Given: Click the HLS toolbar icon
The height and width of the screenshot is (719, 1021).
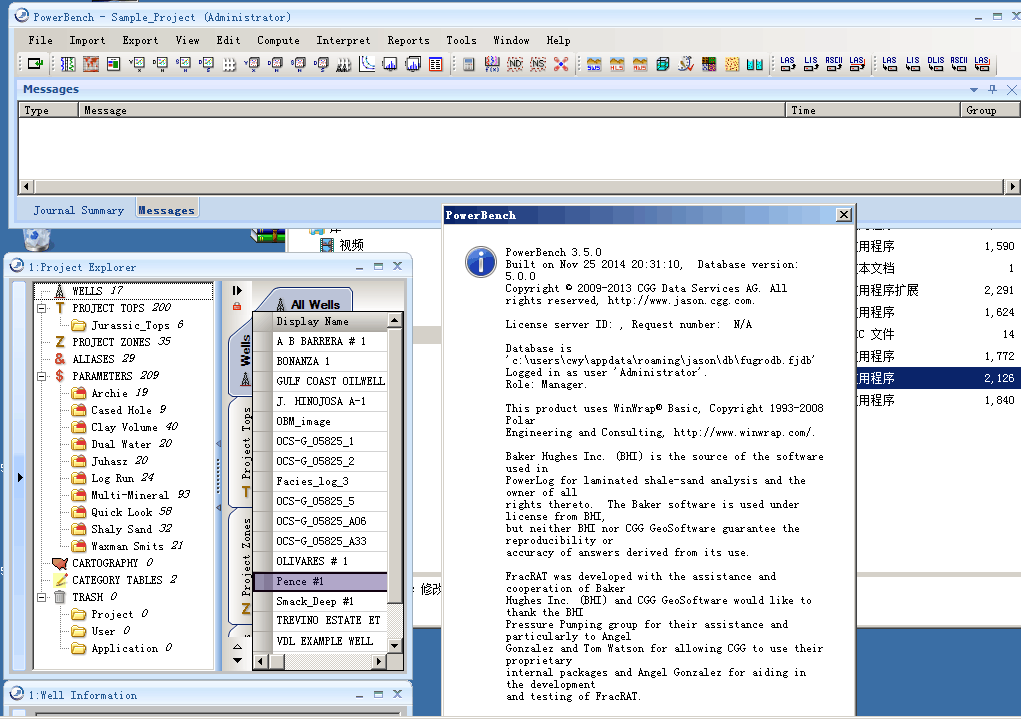Looking at the screenshot, I should (617, 64).
